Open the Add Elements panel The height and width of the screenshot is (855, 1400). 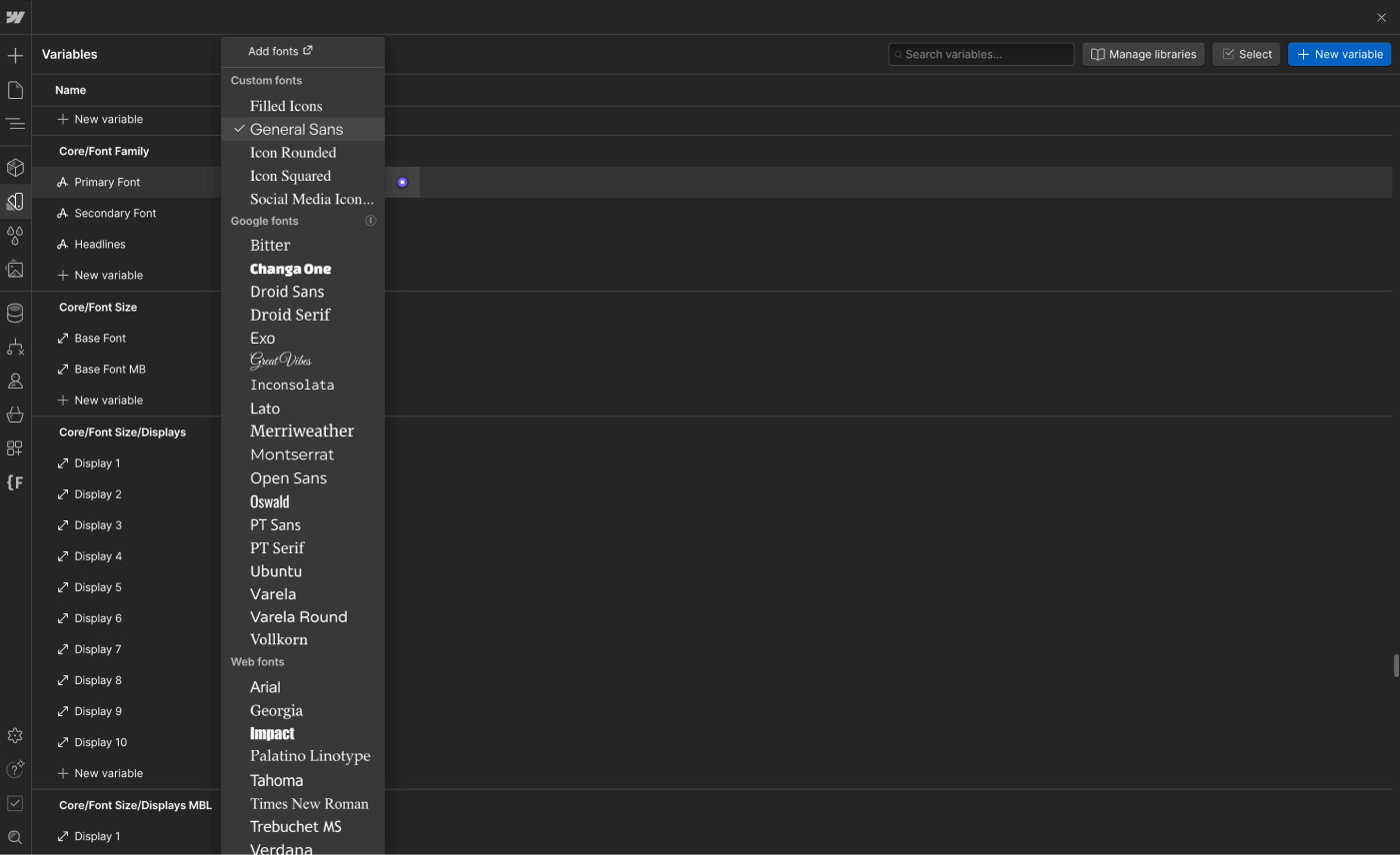15,55
